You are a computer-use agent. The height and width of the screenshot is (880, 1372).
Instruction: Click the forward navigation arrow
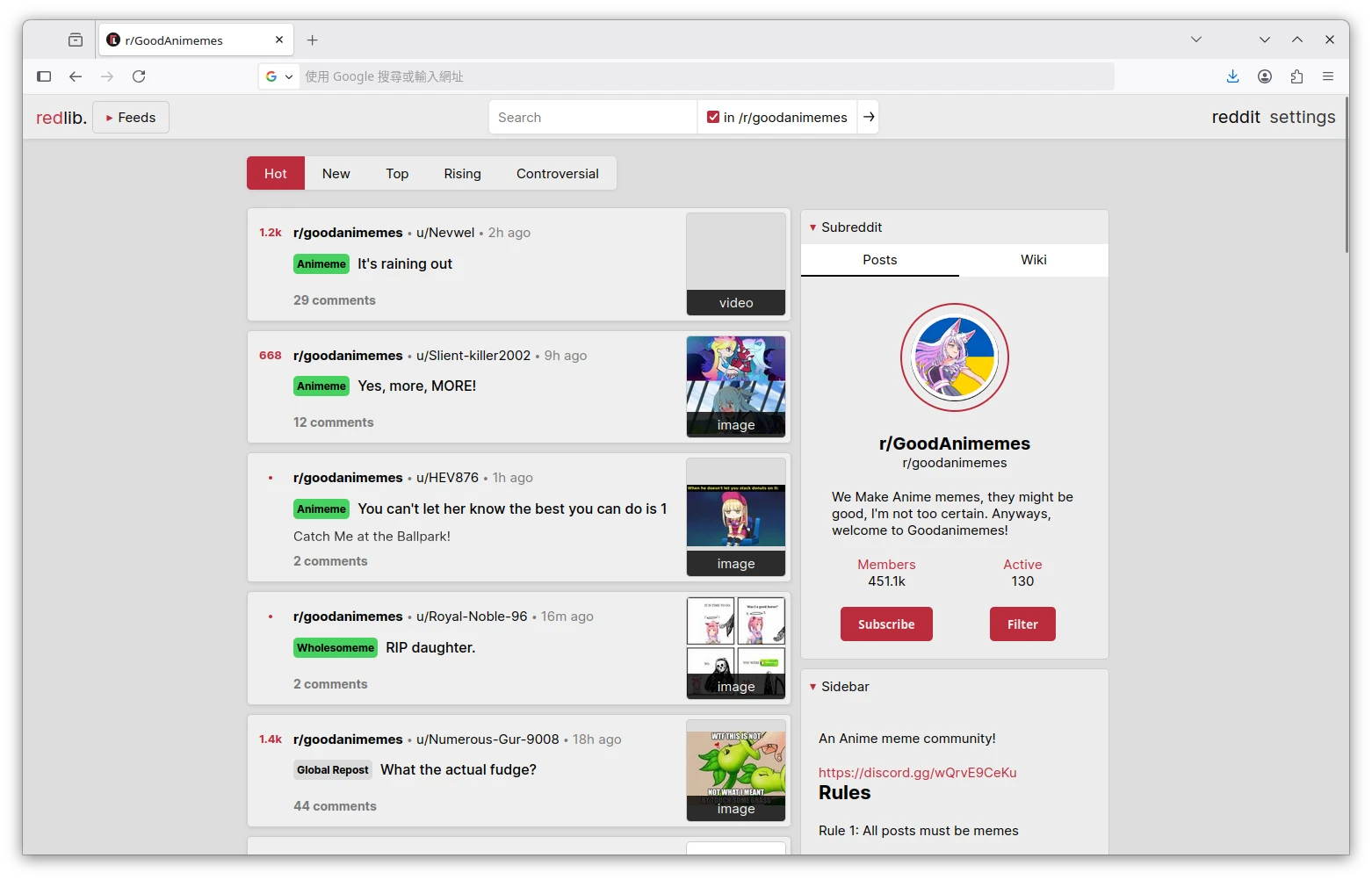coord(107,76)
